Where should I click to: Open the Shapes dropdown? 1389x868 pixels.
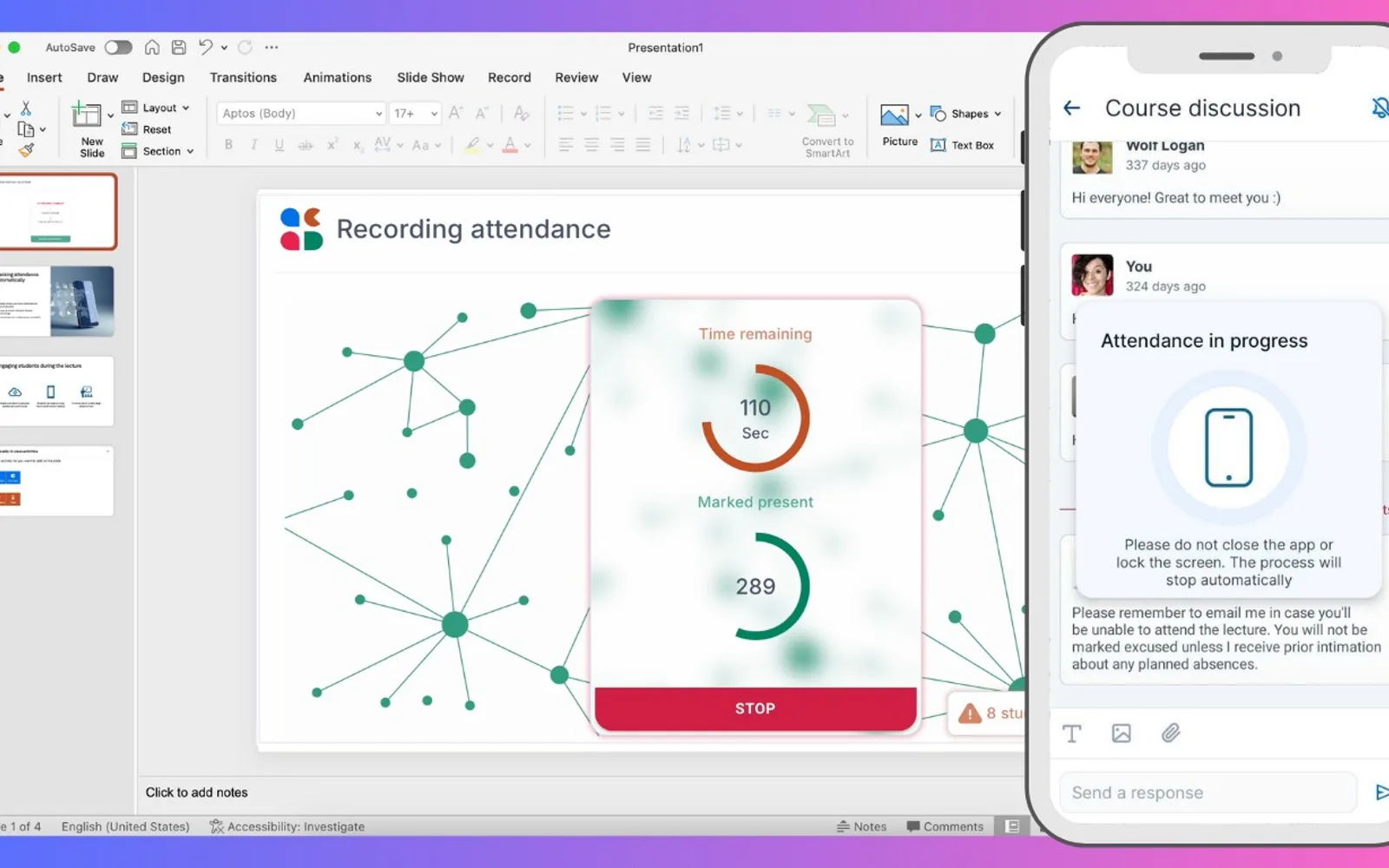click(966, 114)
